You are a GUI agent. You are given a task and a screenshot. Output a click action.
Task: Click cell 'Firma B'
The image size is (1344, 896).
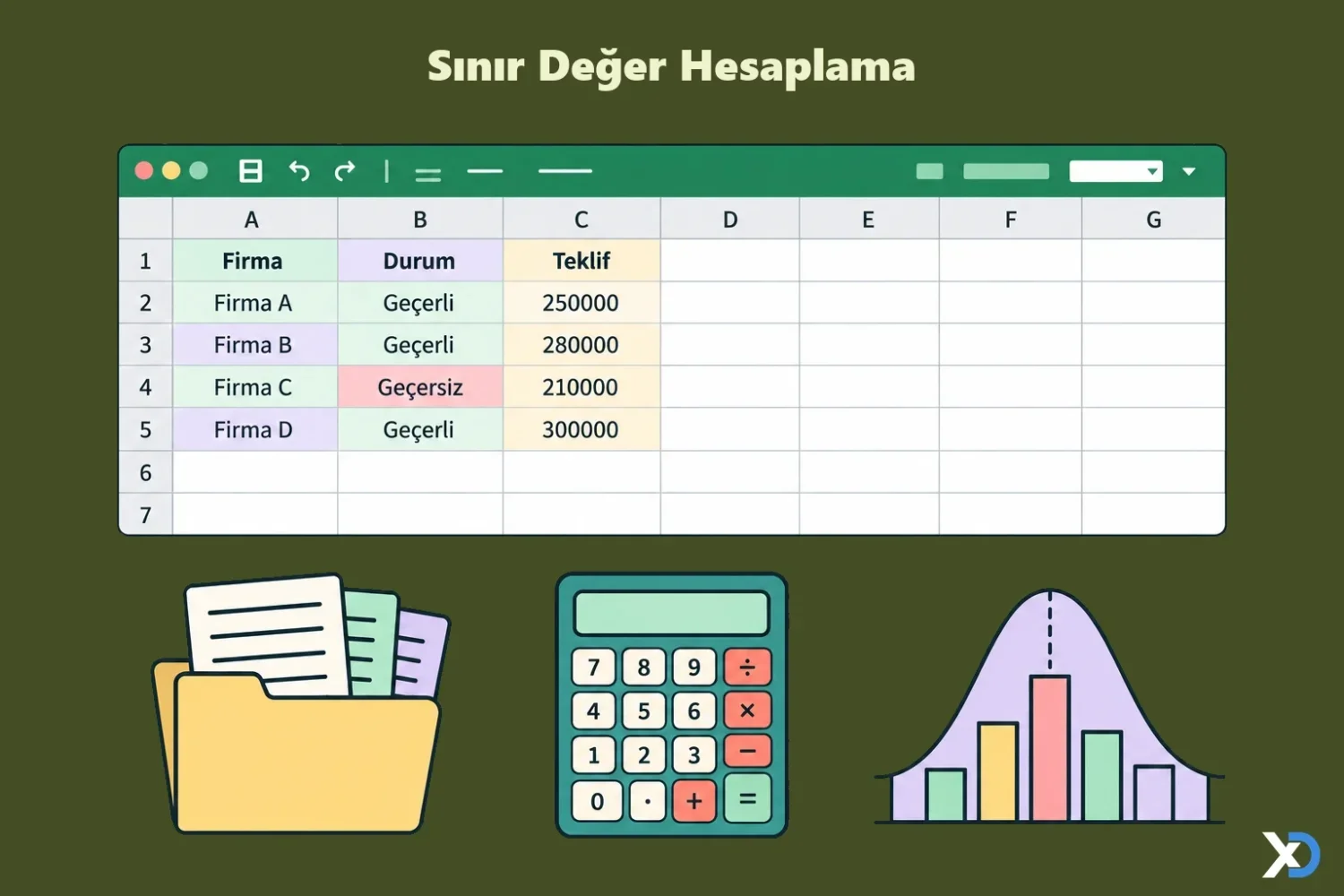(254, 345)
